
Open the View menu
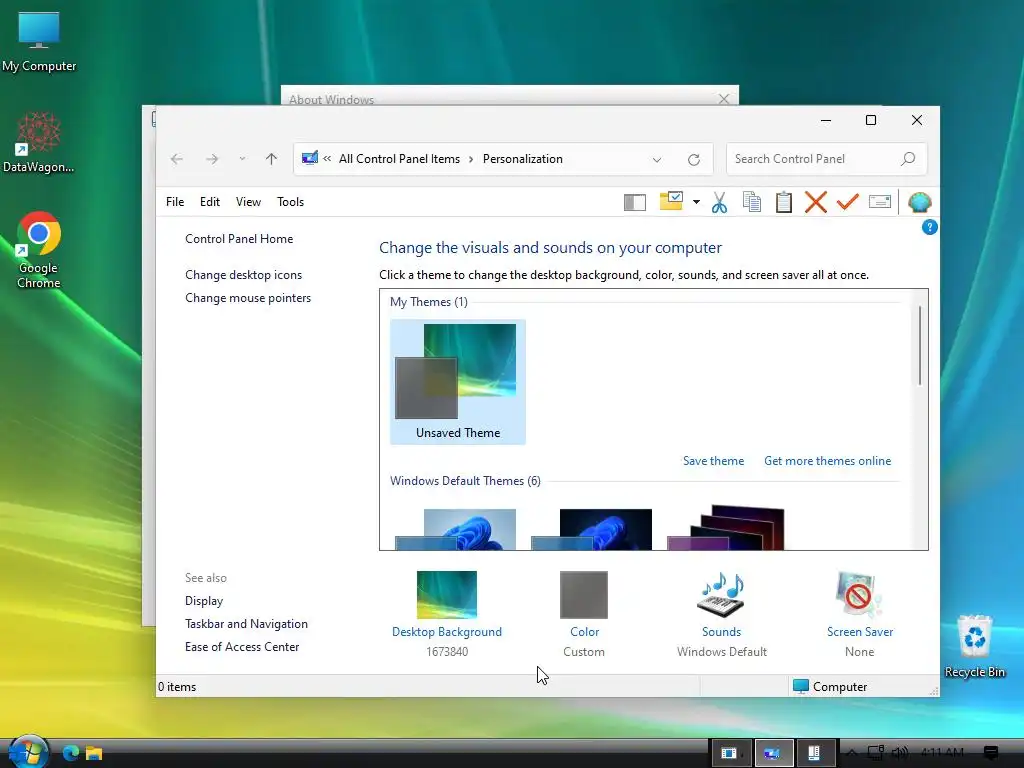pyautogui.click(x=248, y=202)
